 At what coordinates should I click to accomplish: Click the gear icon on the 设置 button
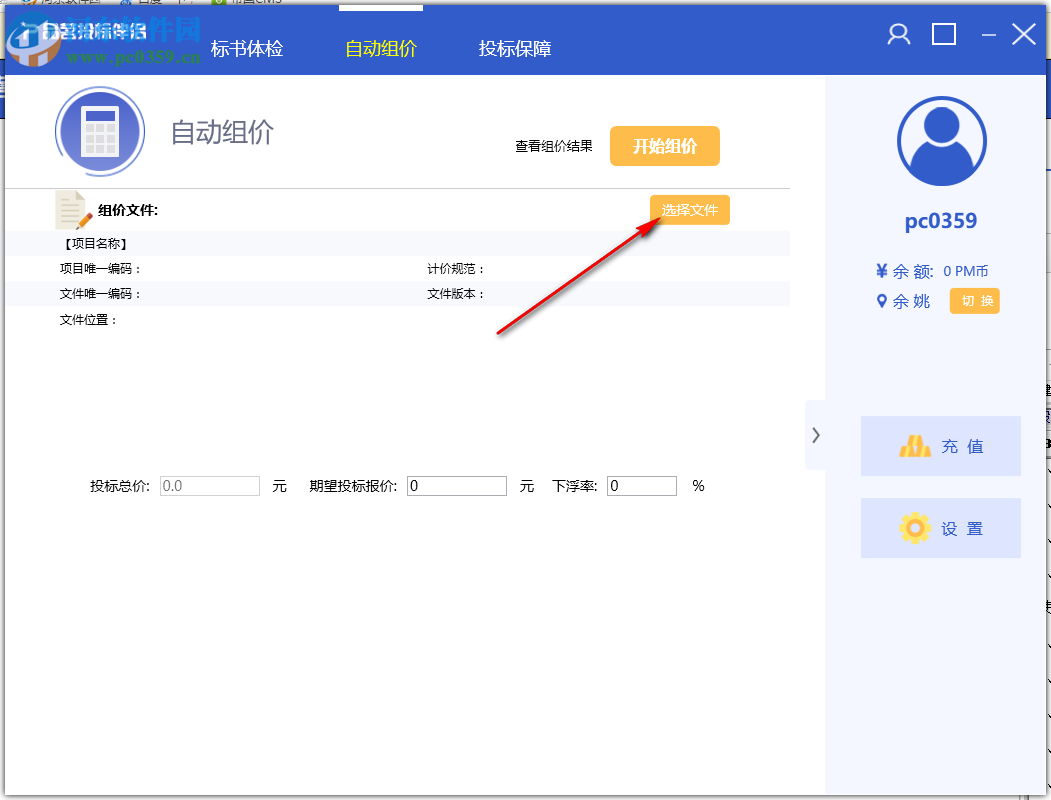(x=916, y=528)
